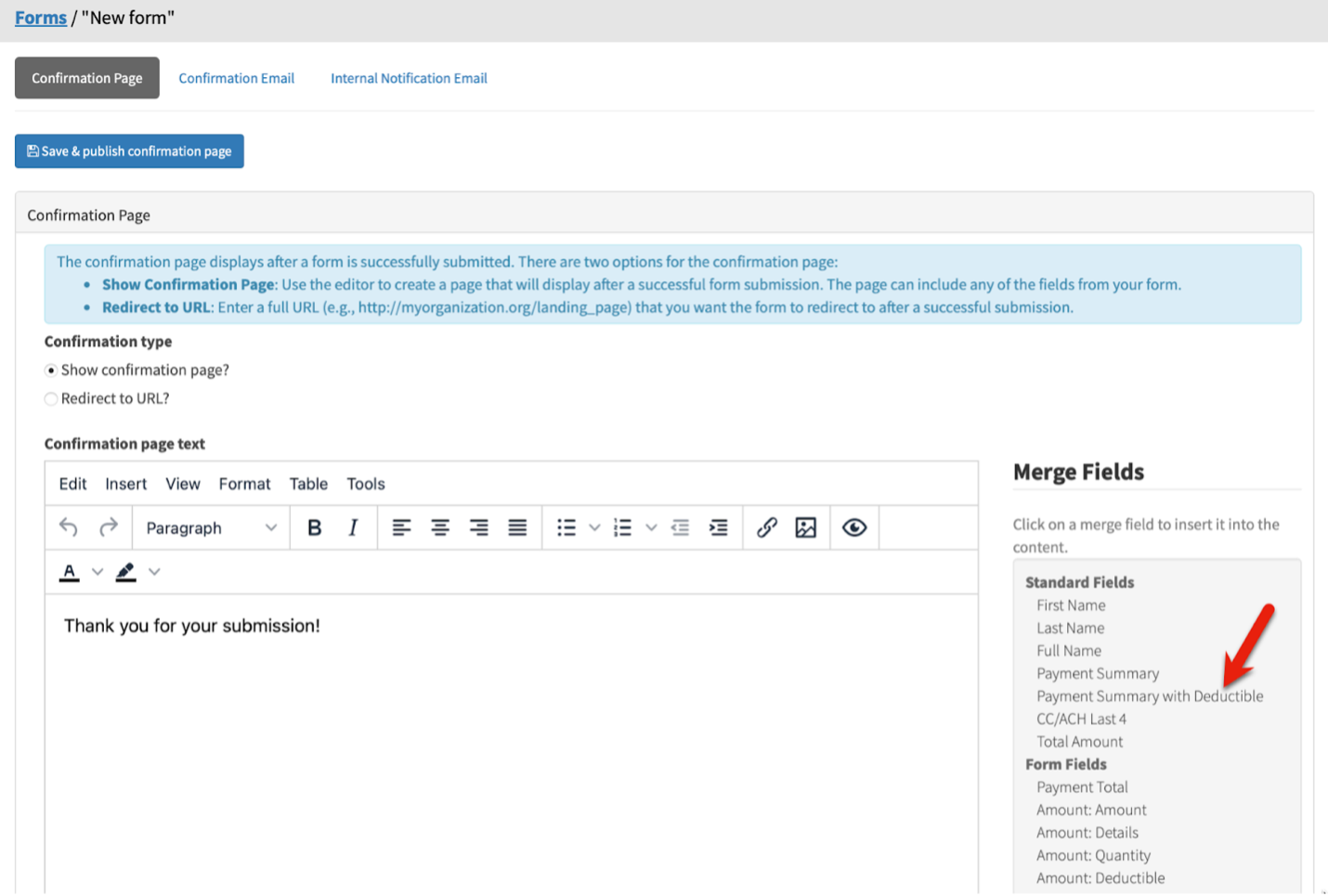Open text color picker arrow
The height and width of the screenshot is (896, 1328).
pos(98,572)
